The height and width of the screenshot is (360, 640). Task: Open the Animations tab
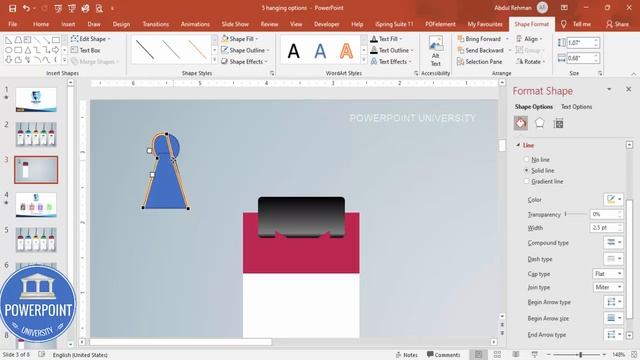[195, 24]
